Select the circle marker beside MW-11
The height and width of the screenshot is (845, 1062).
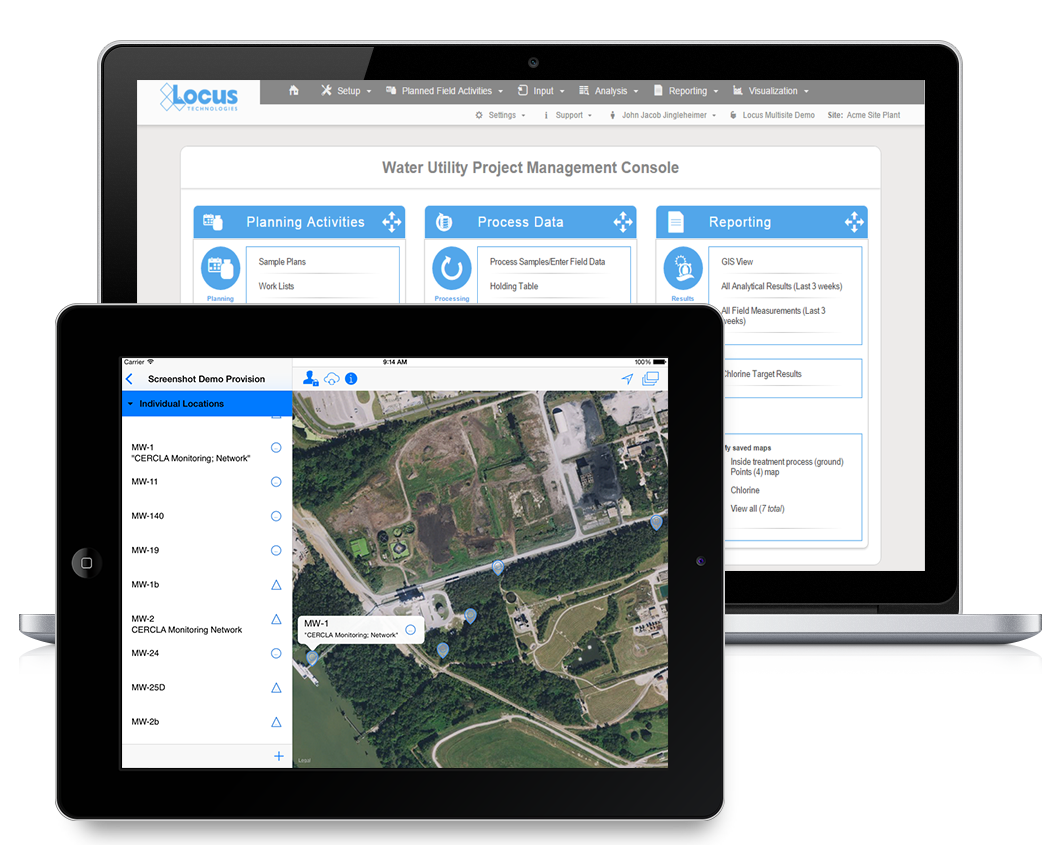pyautogui.click(x=276, y=482)
